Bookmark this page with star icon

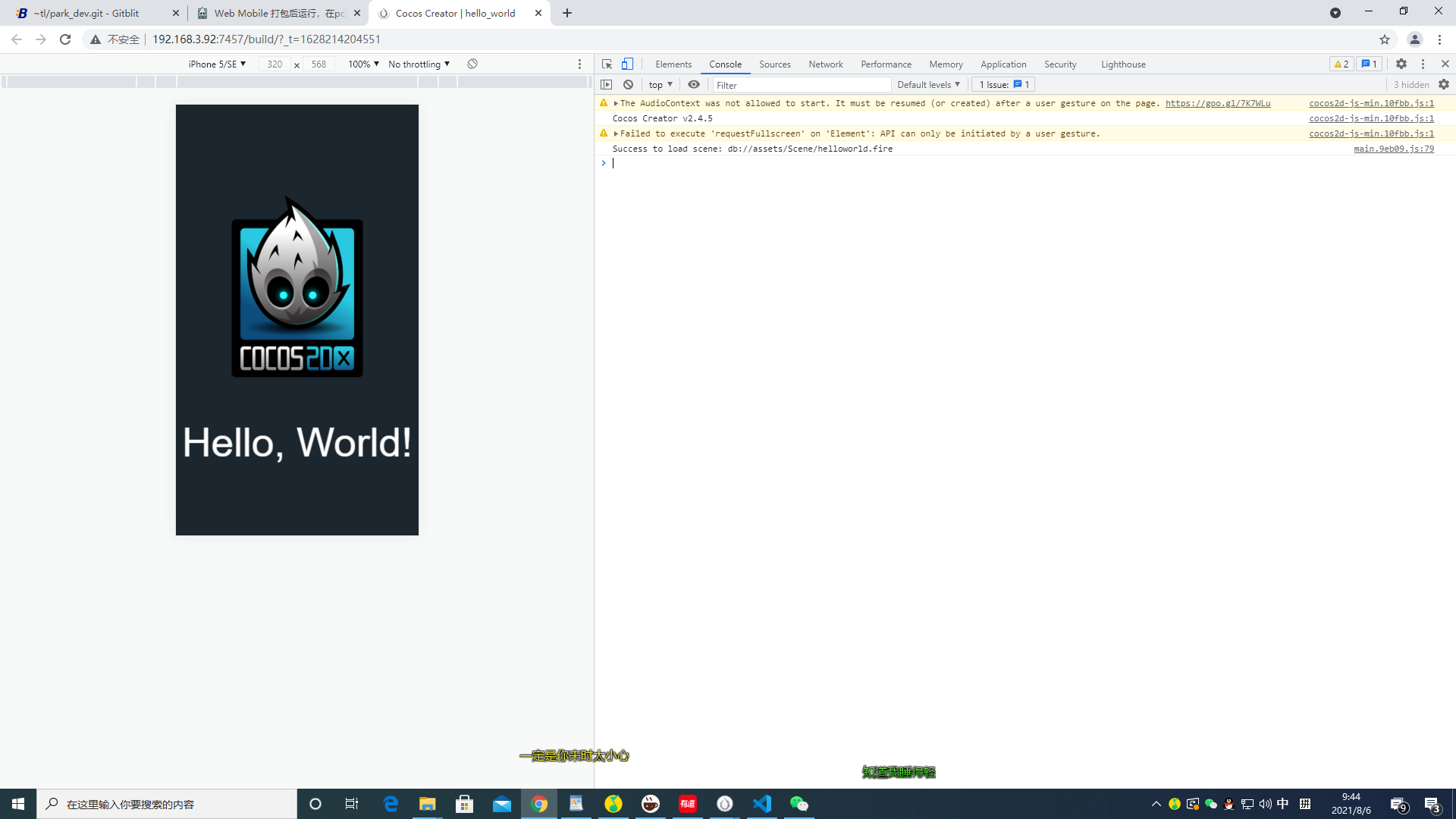1385,39
